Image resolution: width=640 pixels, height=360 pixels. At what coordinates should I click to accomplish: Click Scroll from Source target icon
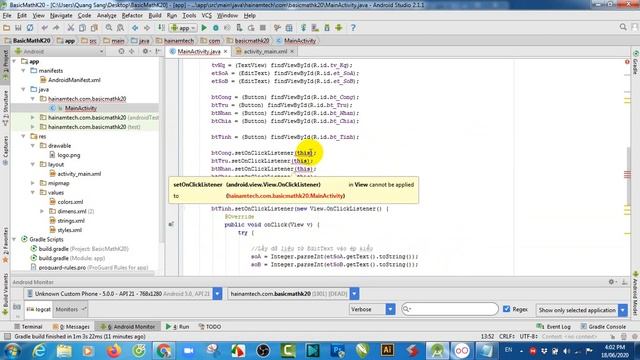coord(121,51)
